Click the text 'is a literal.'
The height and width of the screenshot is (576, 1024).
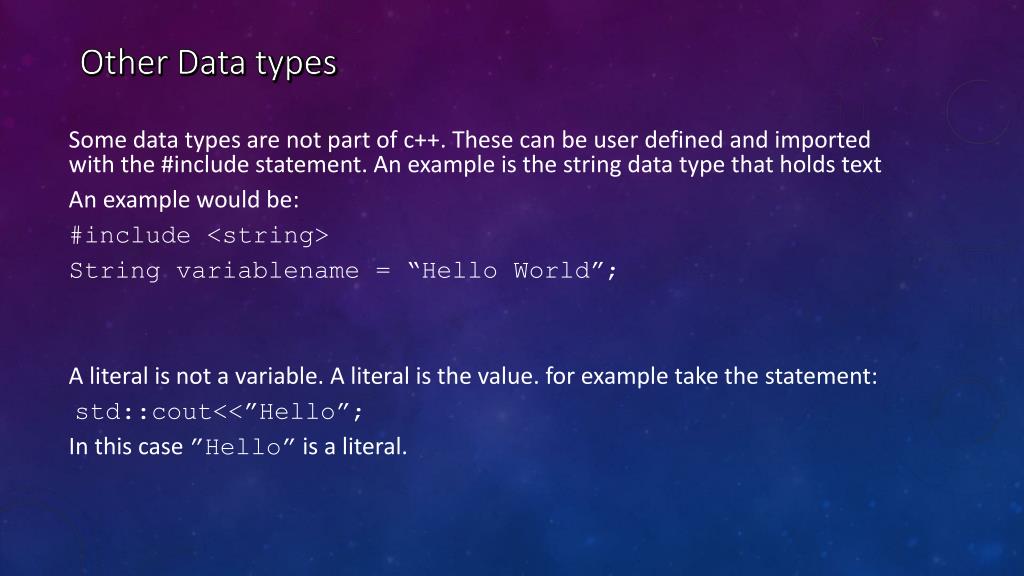point(355,447)
